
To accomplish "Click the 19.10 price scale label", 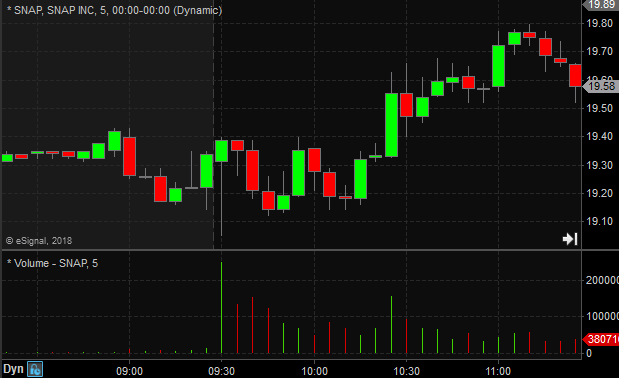I will (600, 221).
